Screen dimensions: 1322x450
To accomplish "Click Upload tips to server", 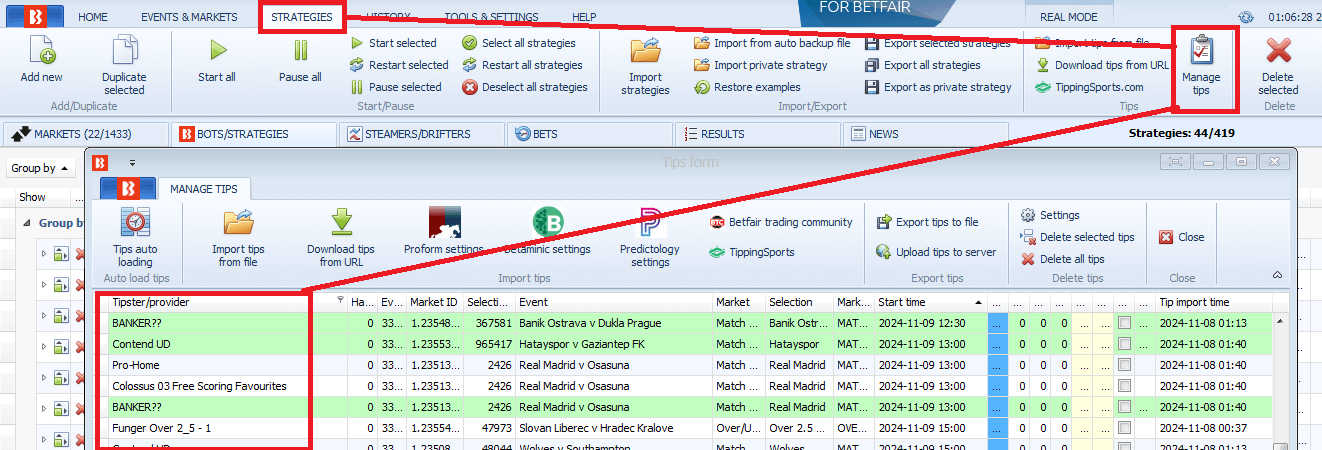I will click(936, 252).
